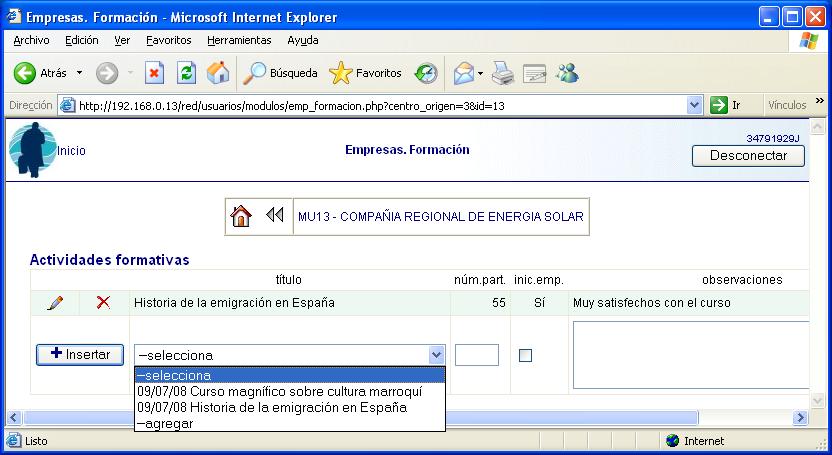The width and height of the screenshot is (832, 455).
Task: Click the site logo silhouette image
Action: pos(33,150)
